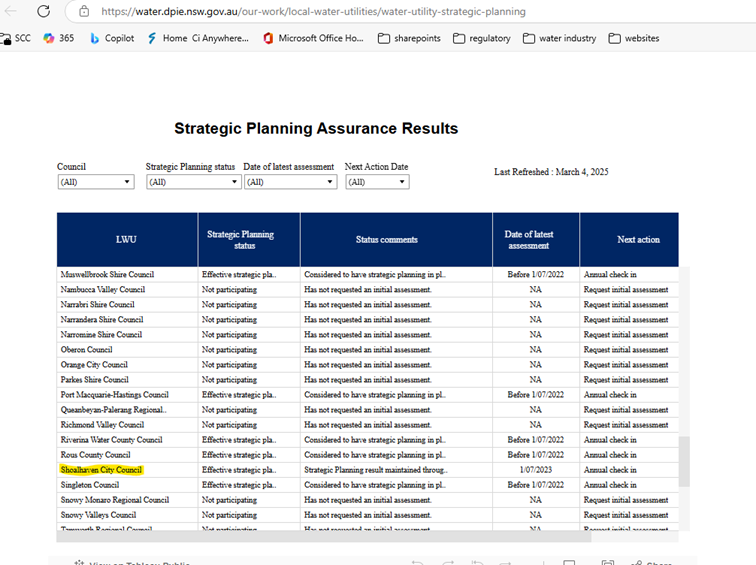
Task: Select the Port Macquarie-Hastings Council cell
Action: [127, 394]
